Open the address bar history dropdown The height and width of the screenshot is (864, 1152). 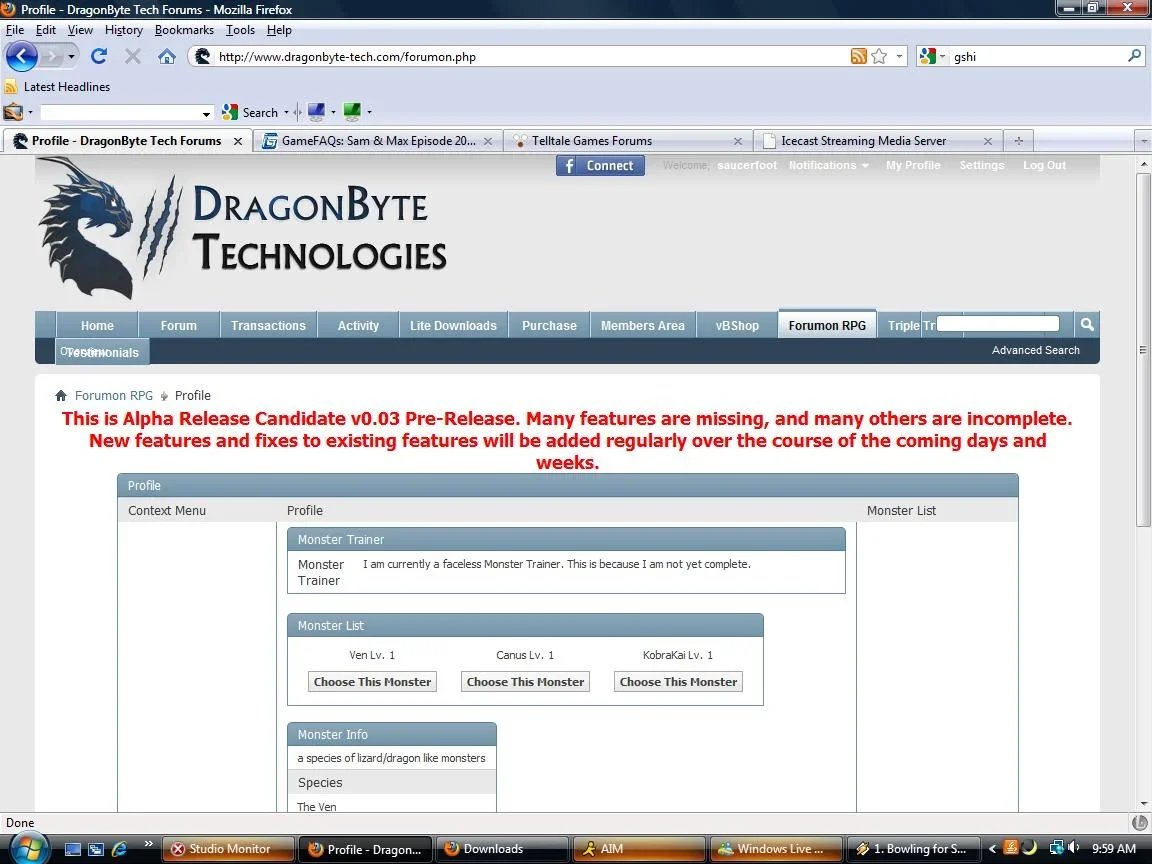(x=899, y=57)
